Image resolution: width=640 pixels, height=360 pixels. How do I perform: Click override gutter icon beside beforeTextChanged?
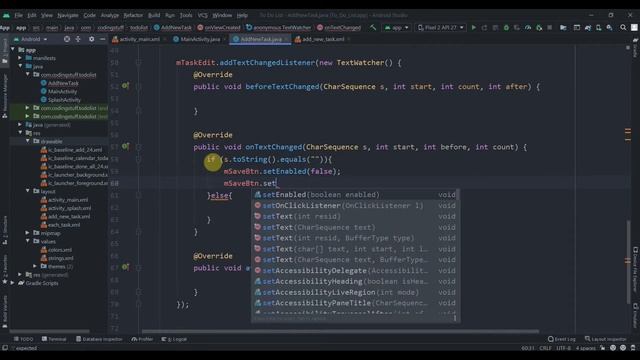pos(125,86)
